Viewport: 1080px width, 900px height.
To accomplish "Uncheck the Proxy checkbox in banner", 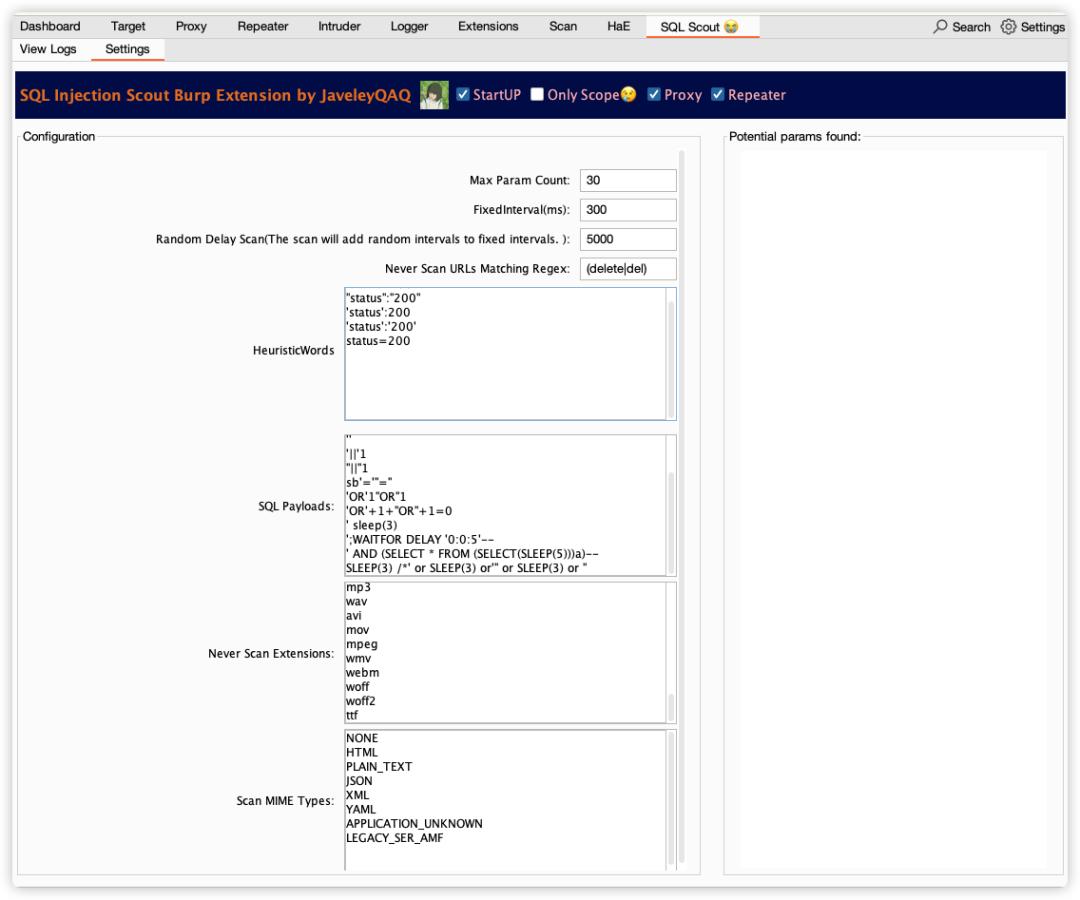I will pos(654,94).
